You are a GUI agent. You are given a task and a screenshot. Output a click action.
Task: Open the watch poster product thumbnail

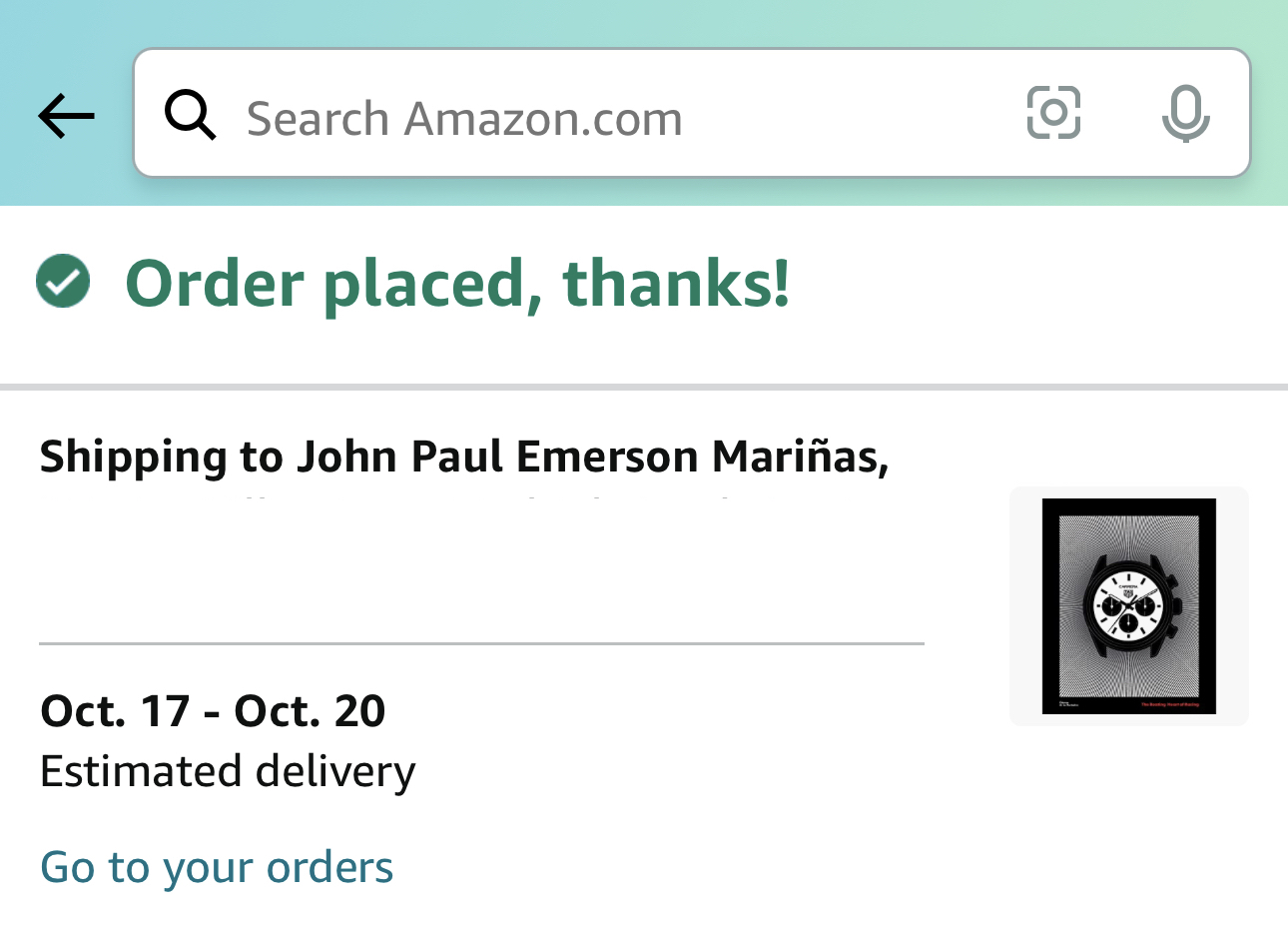[x=1128, y=605]
